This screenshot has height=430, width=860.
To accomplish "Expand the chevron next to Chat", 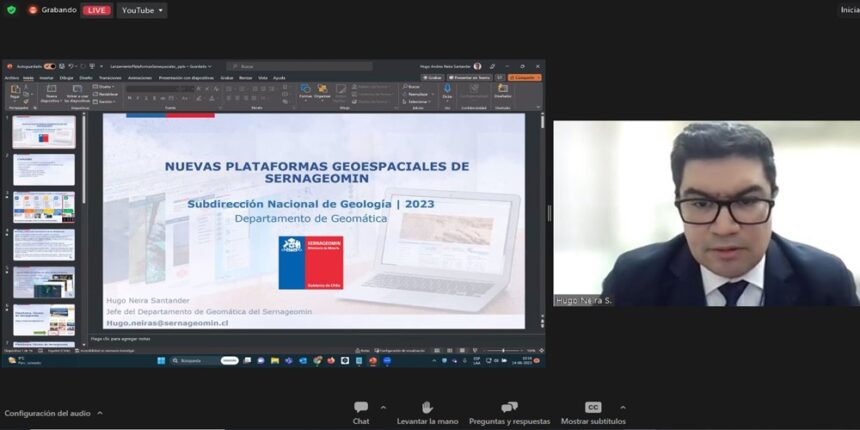I will (383, 407).
